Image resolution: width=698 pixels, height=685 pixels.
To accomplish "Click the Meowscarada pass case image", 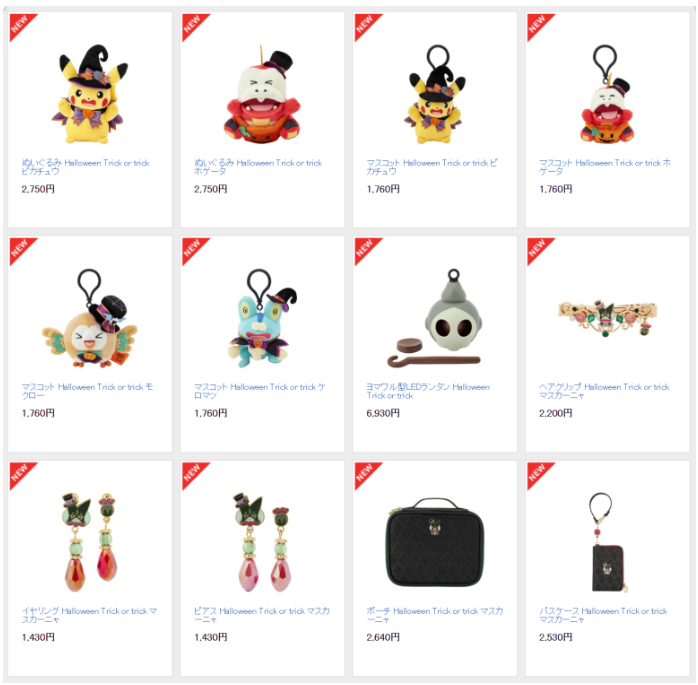I will (x=607, y=543).
